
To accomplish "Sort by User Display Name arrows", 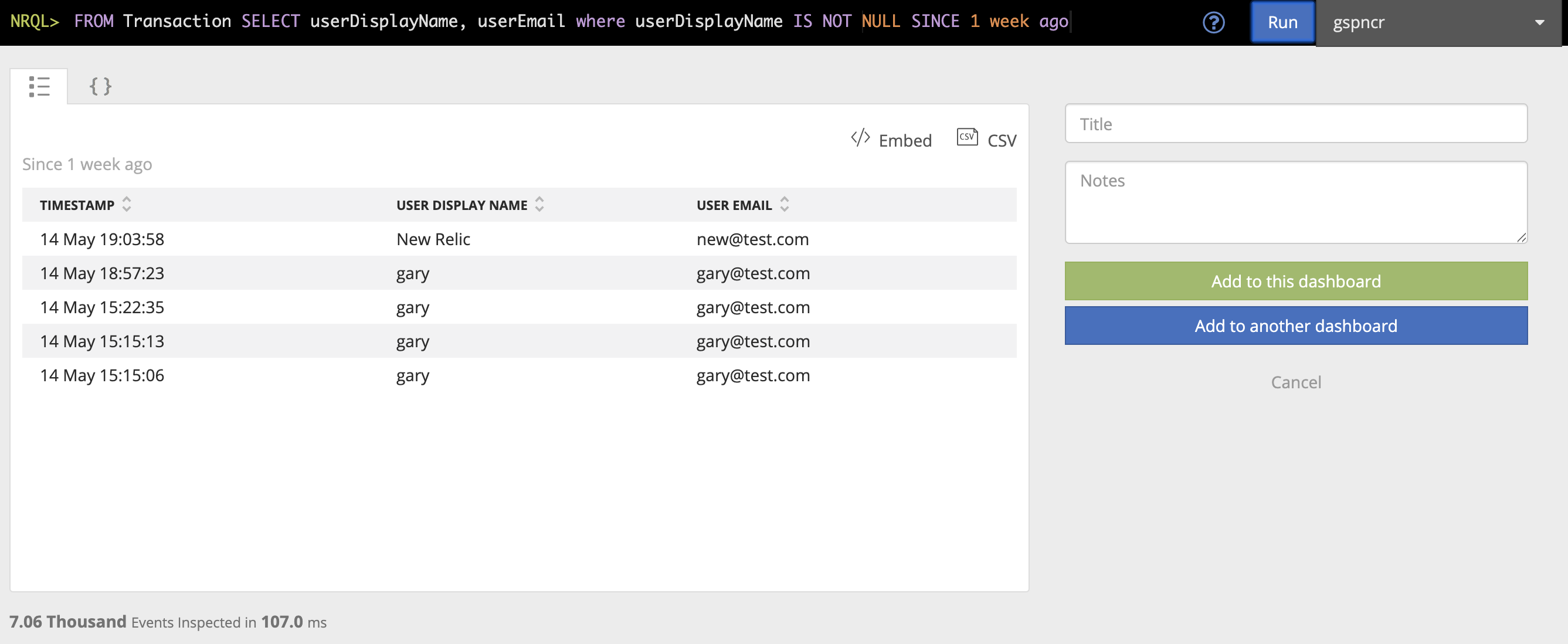I will click(539, 204).
